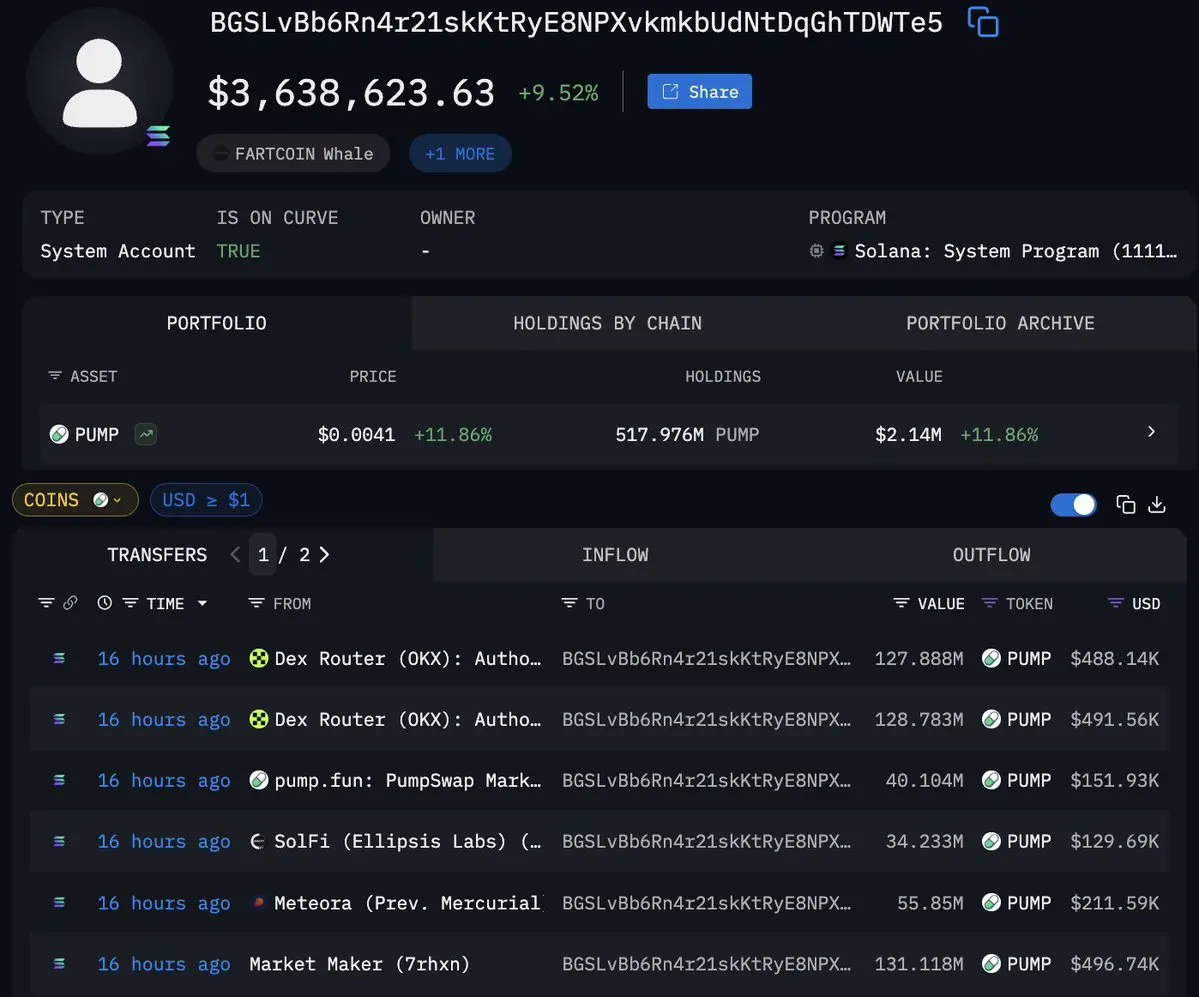Open Market Maker (7rhxn) sender link
Viewport: 1199px width, 997px height.
pos(359,964)
